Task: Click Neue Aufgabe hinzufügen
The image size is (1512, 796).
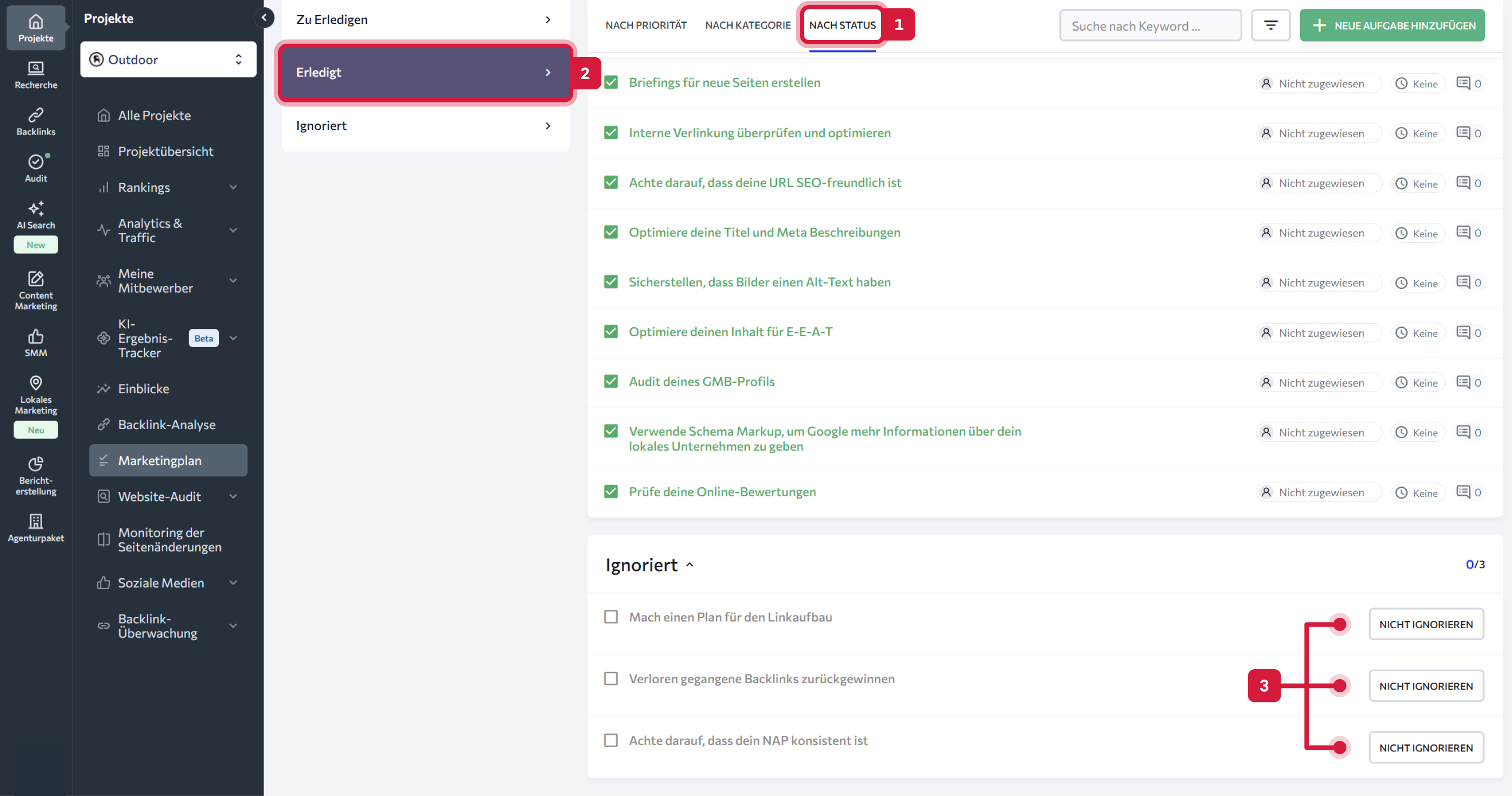Action: pyautogui.click(x=1391, y=24)
